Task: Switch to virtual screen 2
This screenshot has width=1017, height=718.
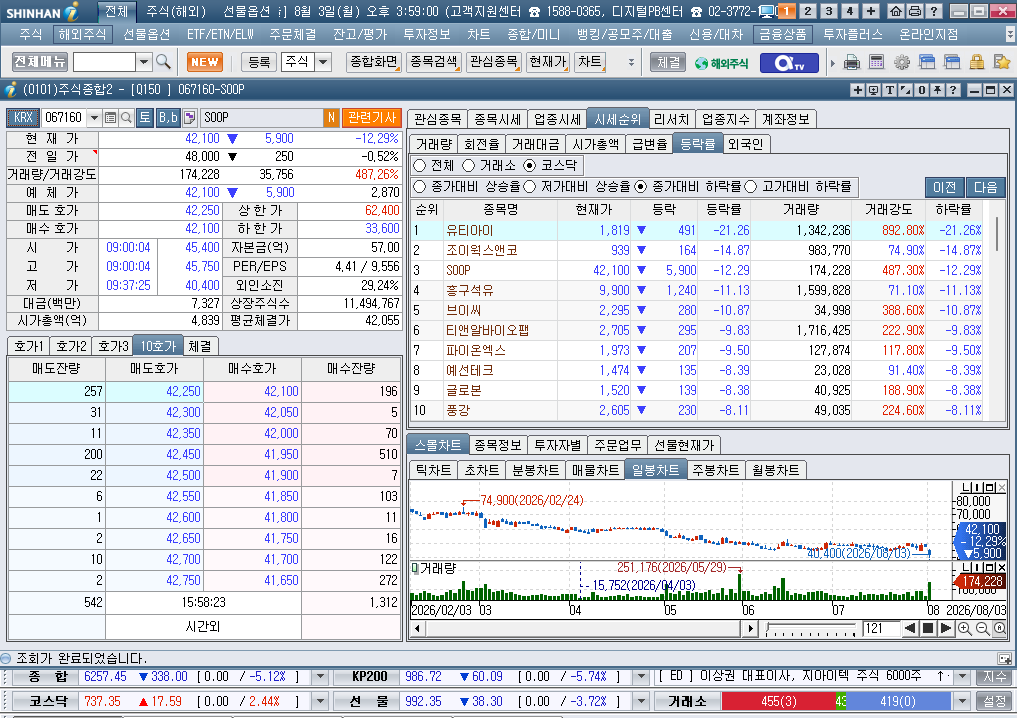Action: (x=808, y=11)
